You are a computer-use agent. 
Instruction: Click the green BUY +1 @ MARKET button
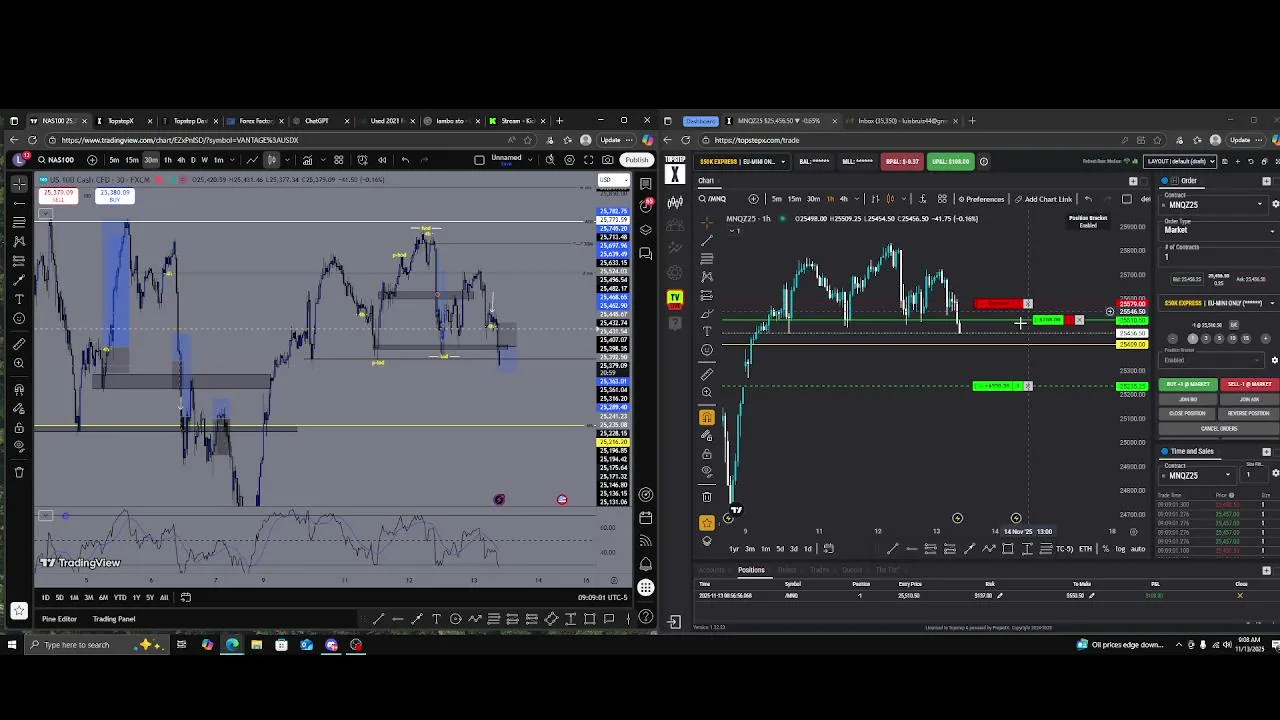pos(1188,384)
